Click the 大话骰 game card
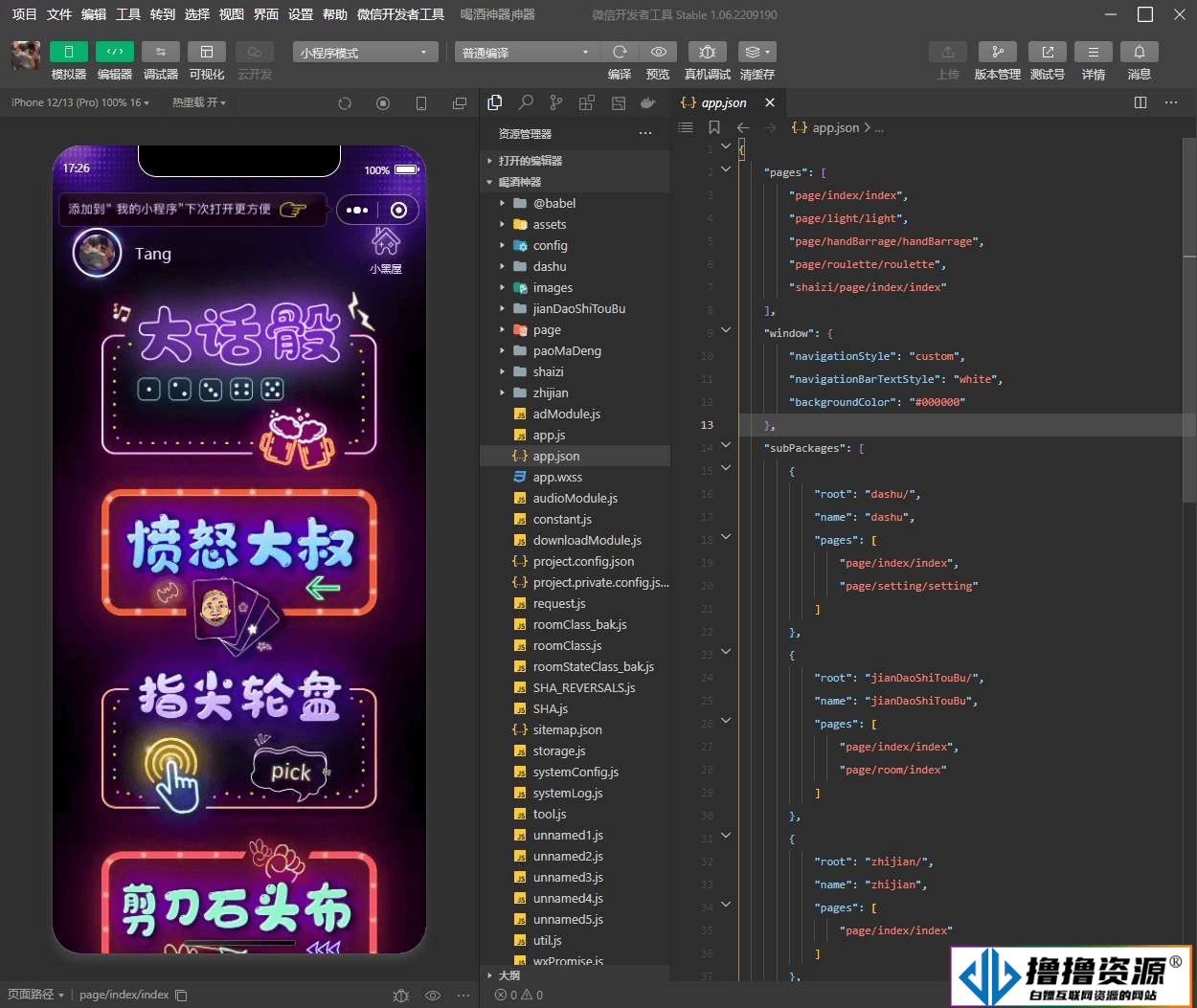The image size is (1197, 1008). (239, 383)
